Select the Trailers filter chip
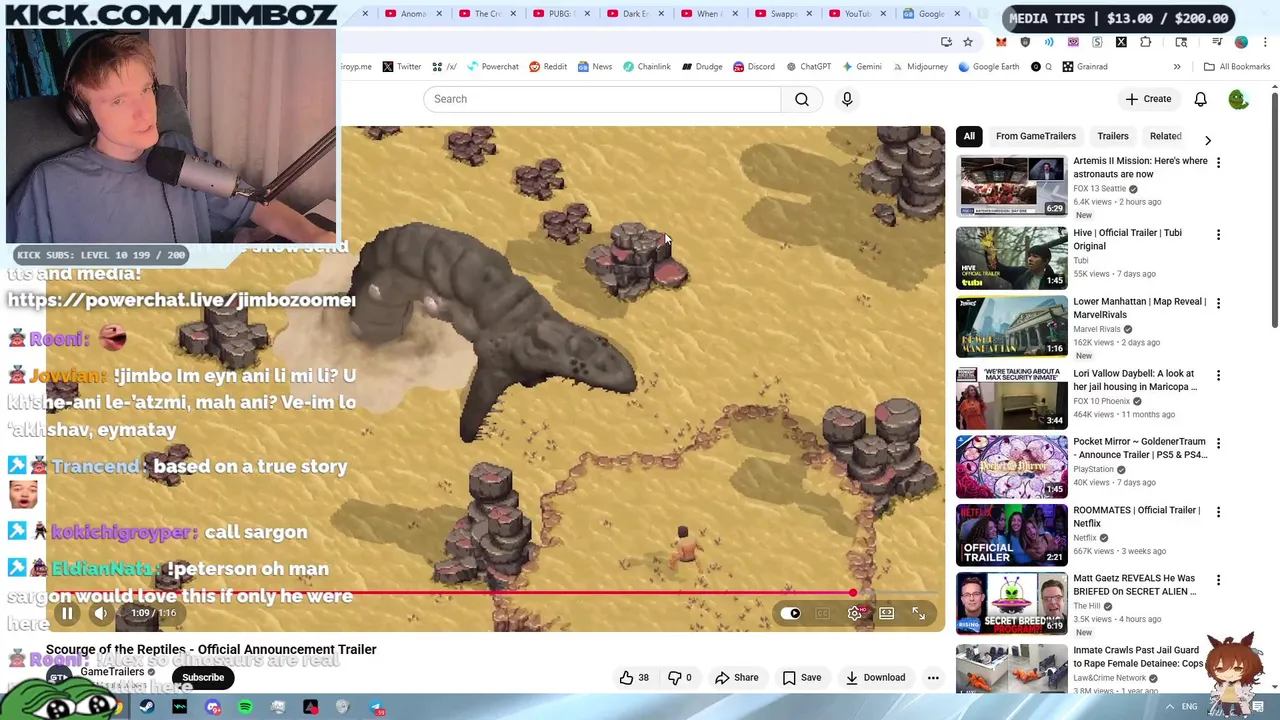The width and height of the screenshot is (1280, 720). pyautogui.click(x=1113, y=136)
